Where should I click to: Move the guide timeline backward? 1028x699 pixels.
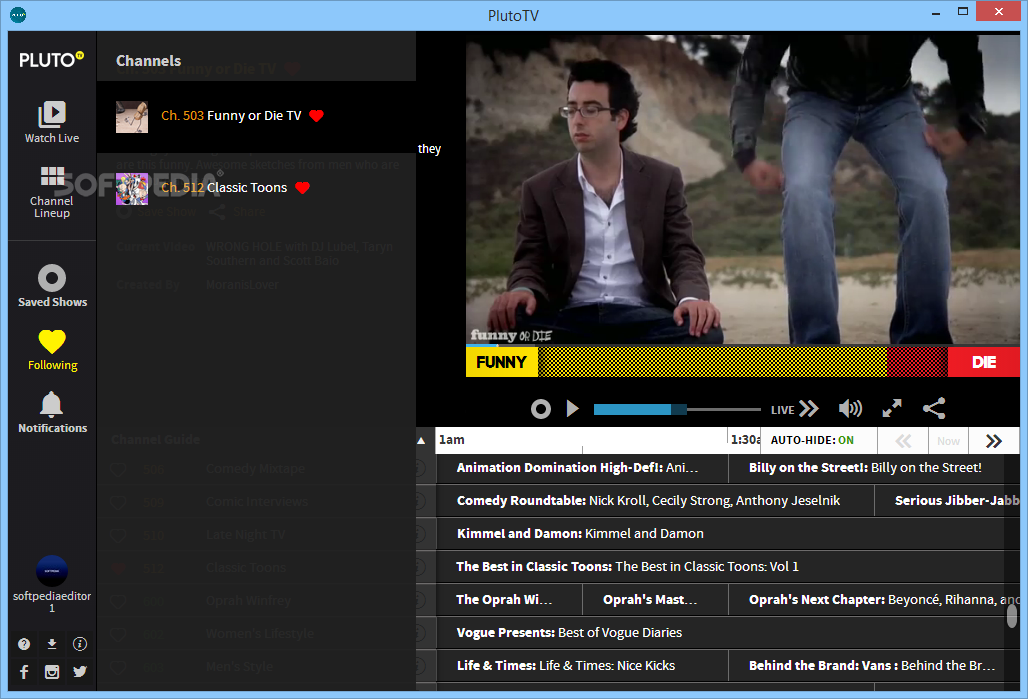903,441
